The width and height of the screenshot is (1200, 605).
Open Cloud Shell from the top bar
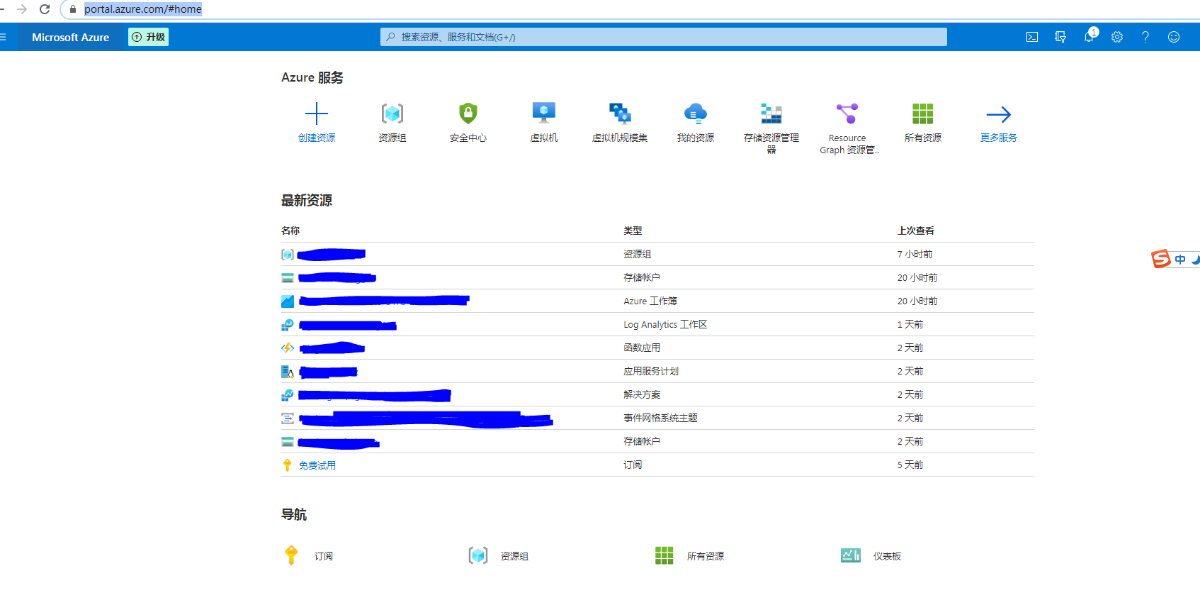pos(1032,37)
